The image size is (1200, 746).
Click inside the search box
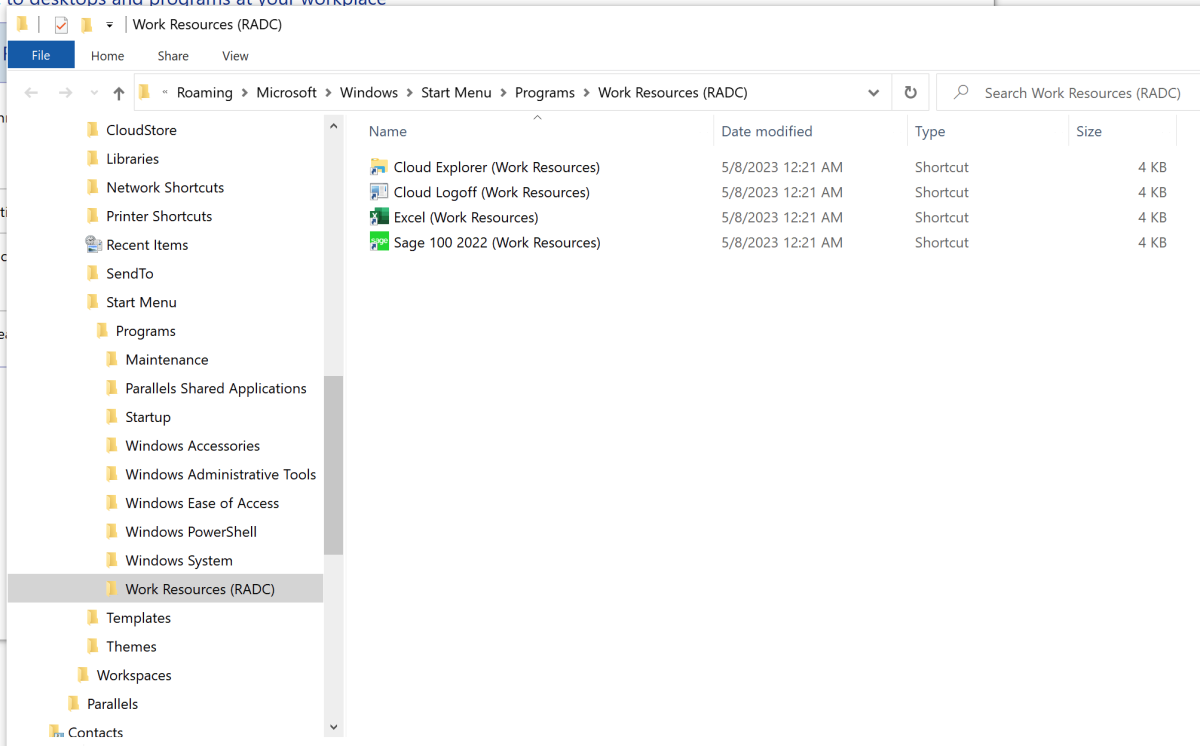pos(1060,92)
